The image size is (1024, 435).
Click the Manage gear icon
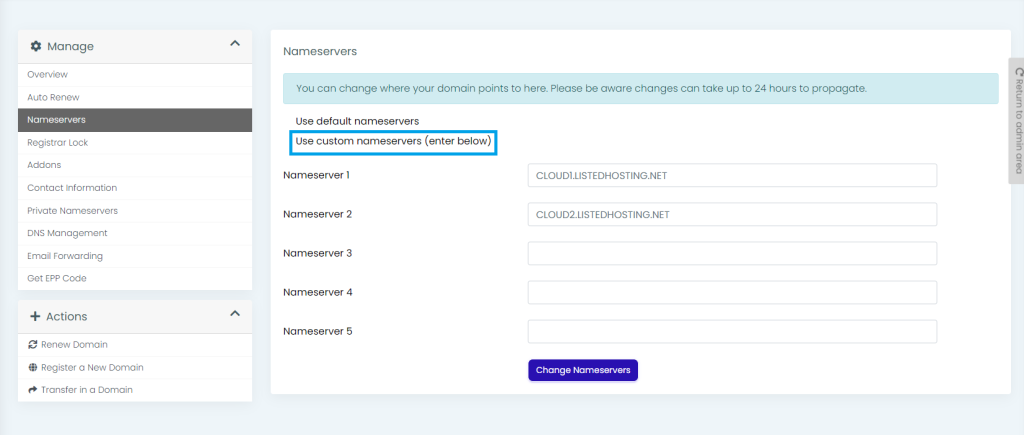click(x=36, y=46)
